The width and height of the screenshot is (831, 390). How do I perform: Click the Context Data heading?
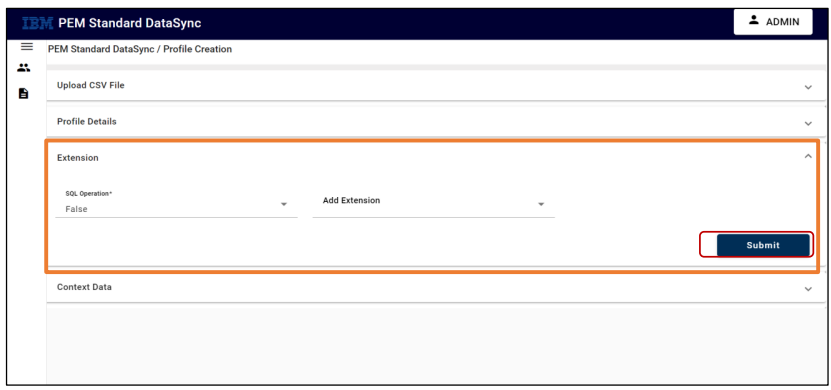pyautogui.click(x=84, y=287)
